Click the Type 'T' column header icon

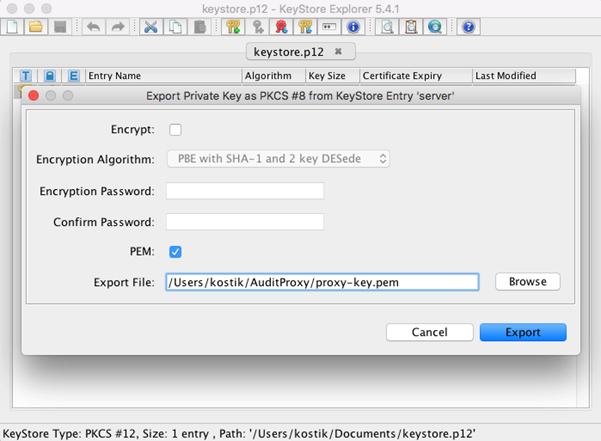(x=26, y=76)
